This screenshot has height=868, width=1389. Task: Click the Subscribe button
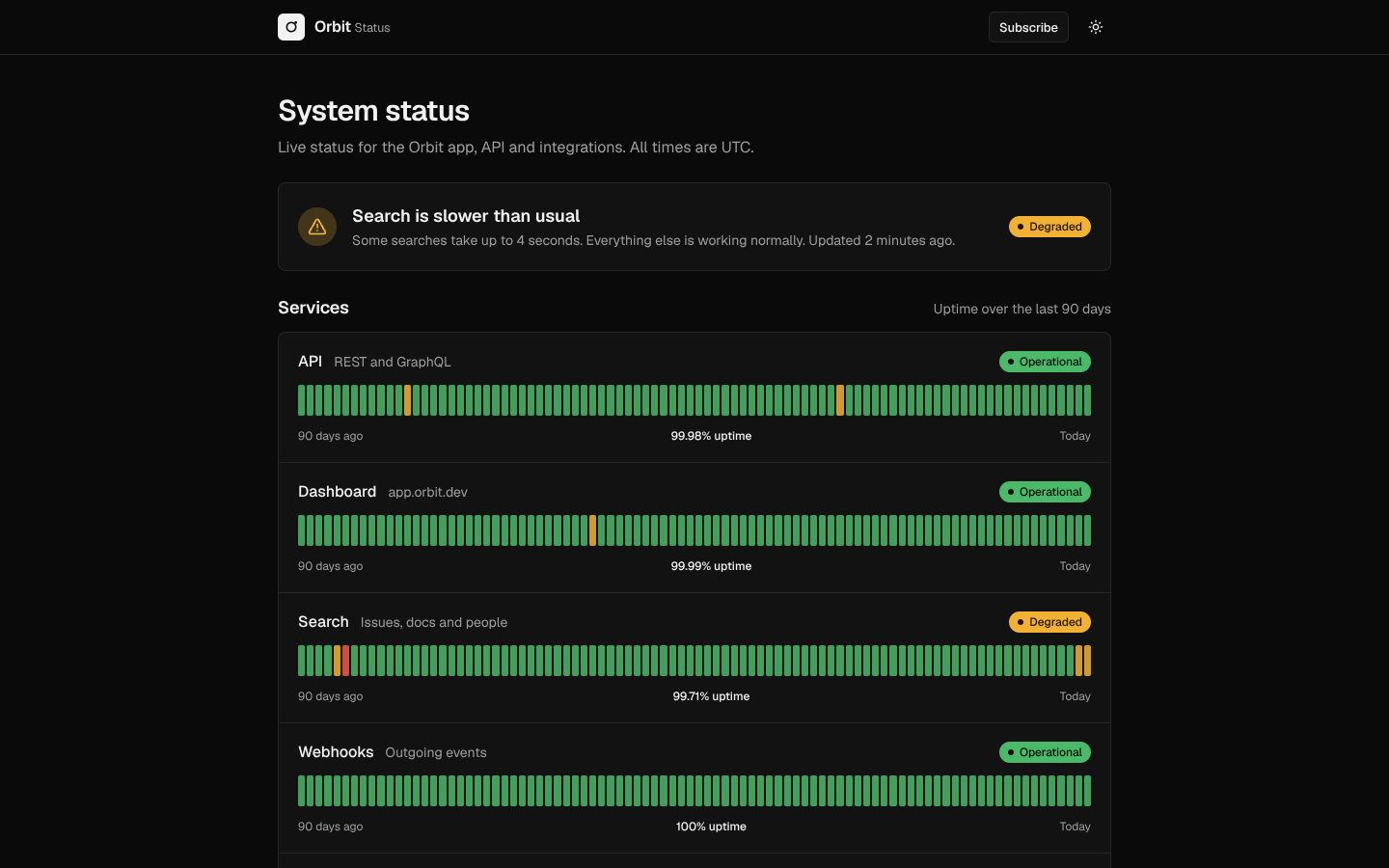click(x=1028, y=27)
